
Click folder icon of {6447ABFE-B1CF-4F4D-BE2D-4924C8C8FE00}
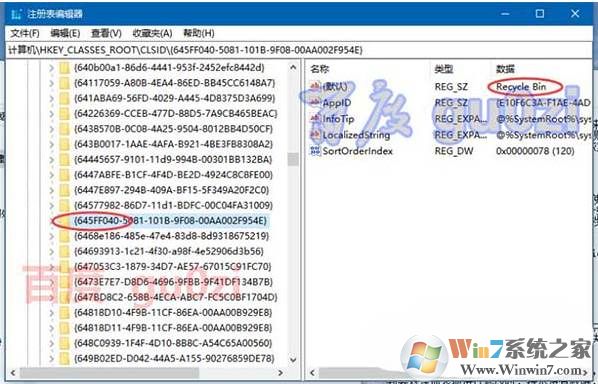(64, 175)
